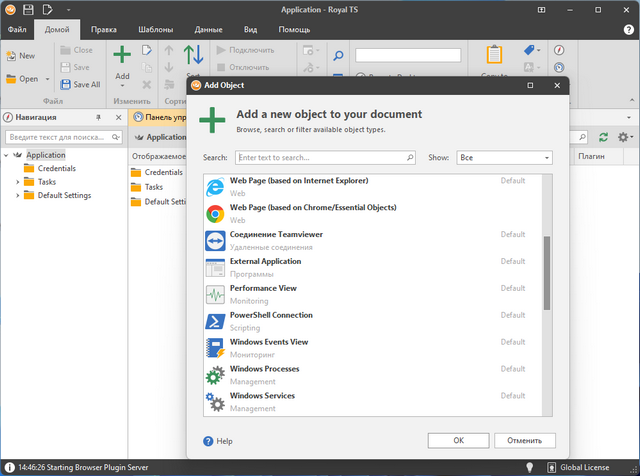Select the PowerShell Connection icon

pos(214,321)
